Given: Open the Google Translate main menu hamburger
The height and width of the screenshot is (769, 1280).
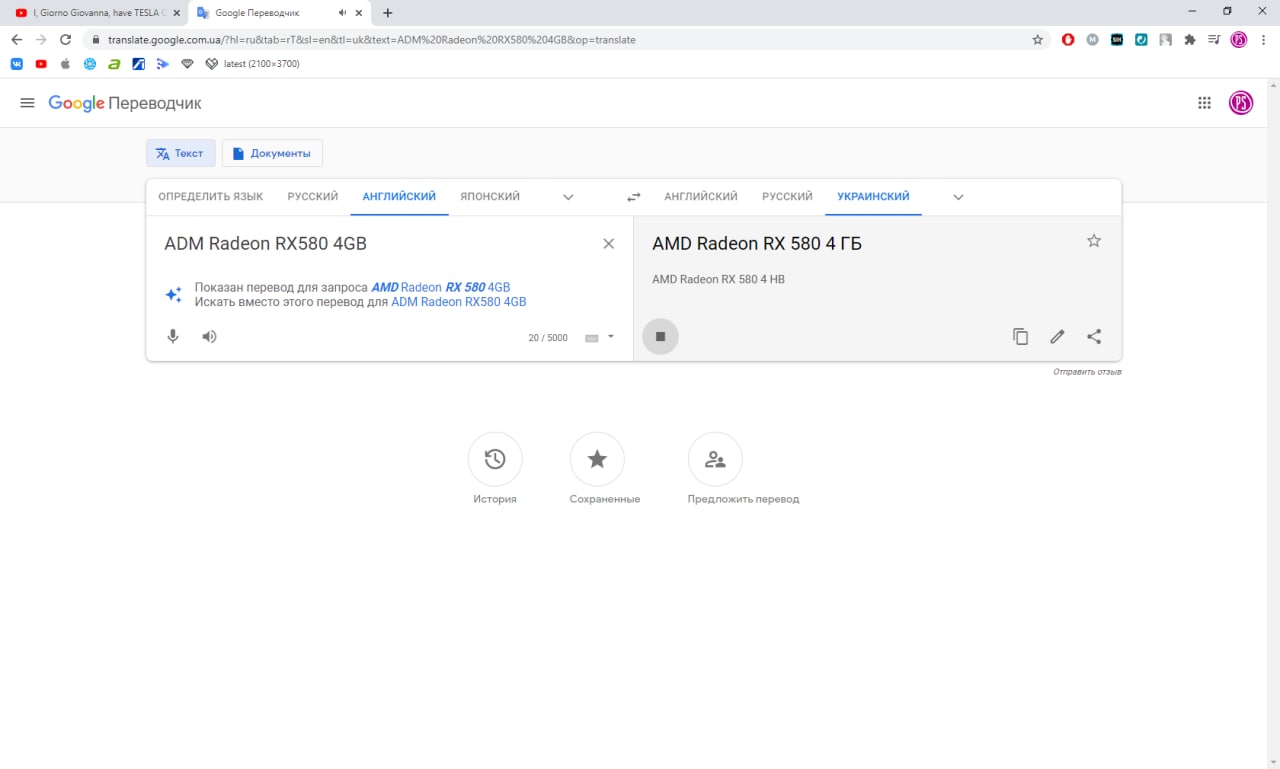Looking at the screenshot, I should point(27,103).
